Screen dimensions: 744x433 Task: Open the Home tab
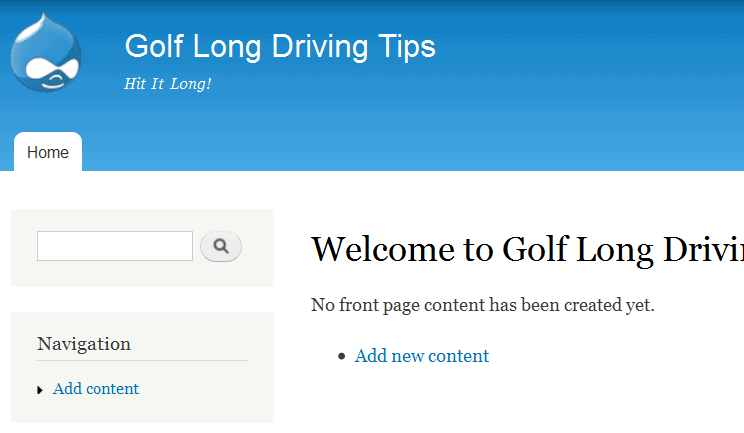(x=48, y=152)
